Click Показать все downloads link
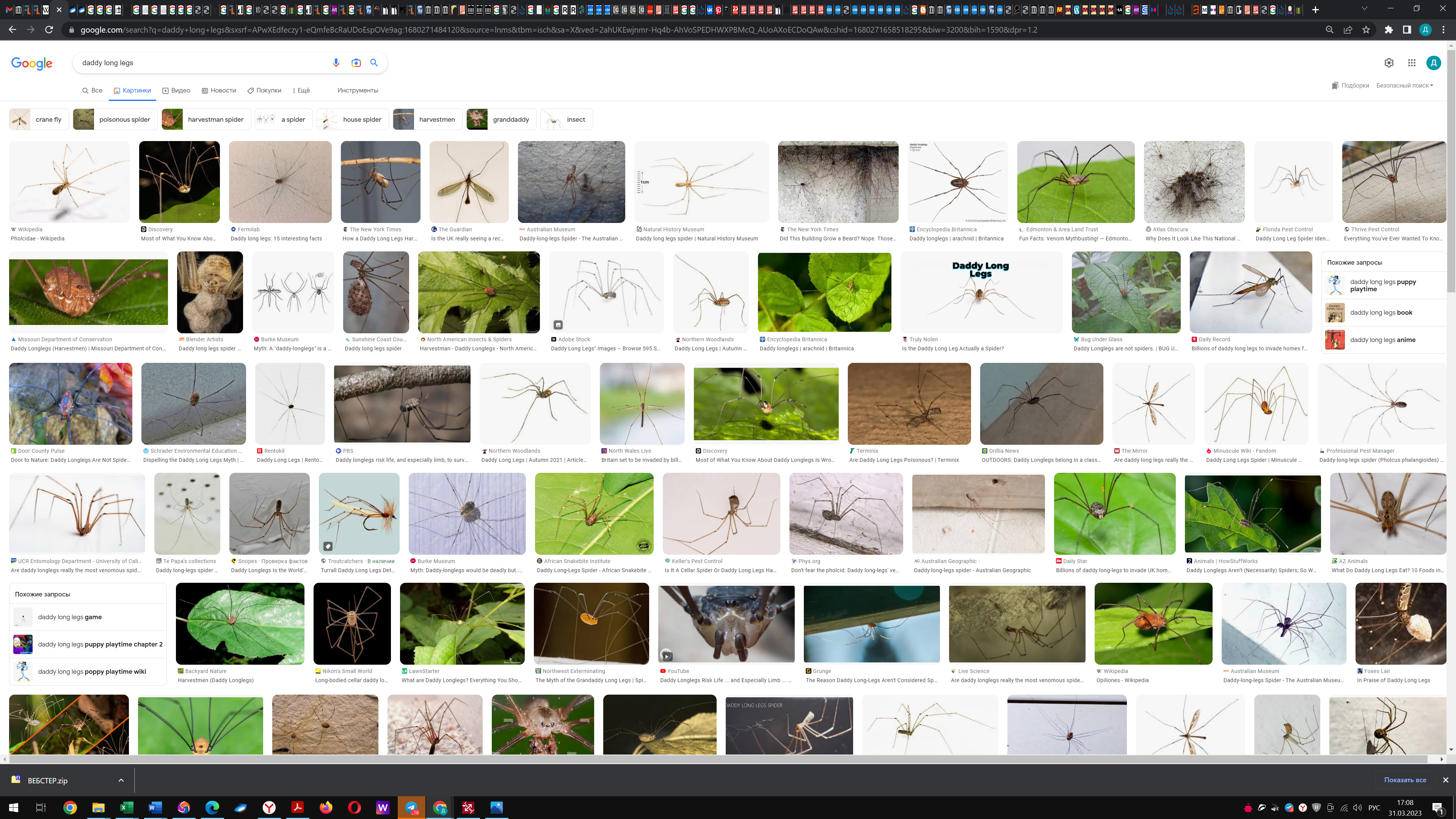 [x=1404, y=780]
